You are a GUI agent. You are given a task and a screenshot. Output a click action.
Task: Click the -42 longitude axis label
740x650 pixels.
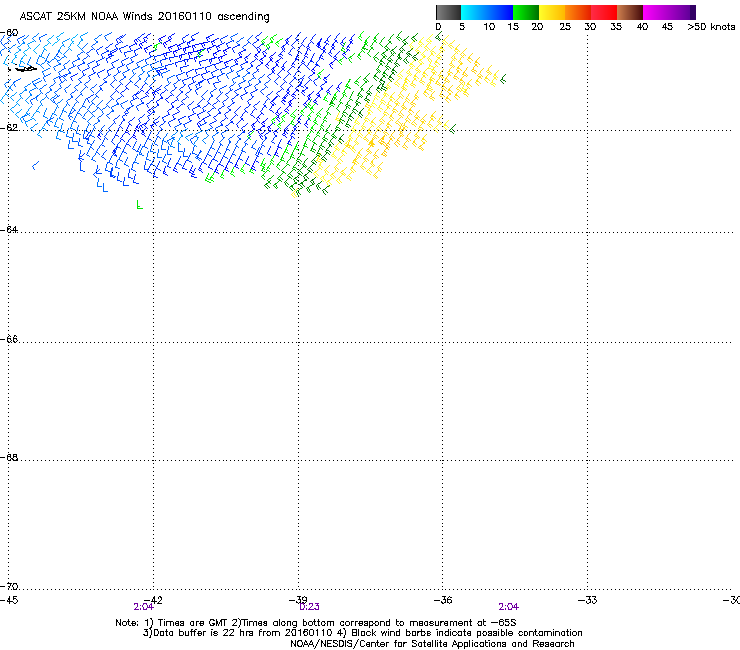click(x=155, y=600)
